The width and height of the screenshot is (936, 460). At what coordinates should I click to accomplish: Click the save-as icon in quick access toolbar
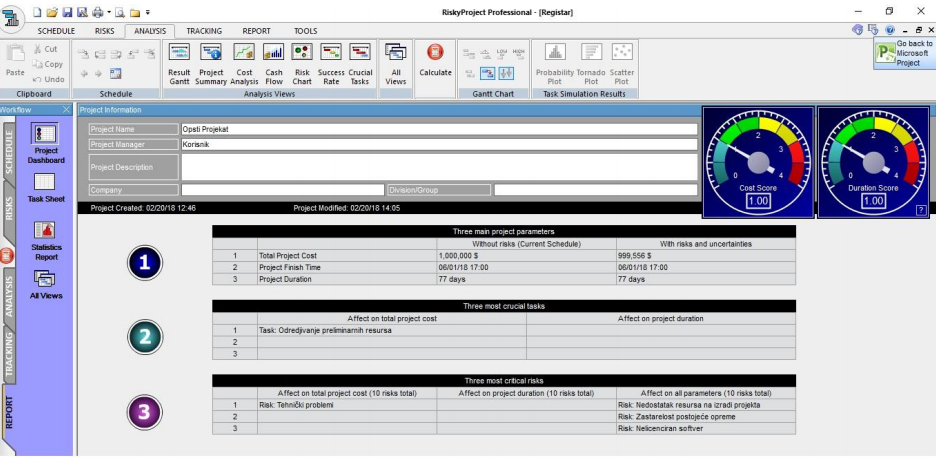click(82, 12)
